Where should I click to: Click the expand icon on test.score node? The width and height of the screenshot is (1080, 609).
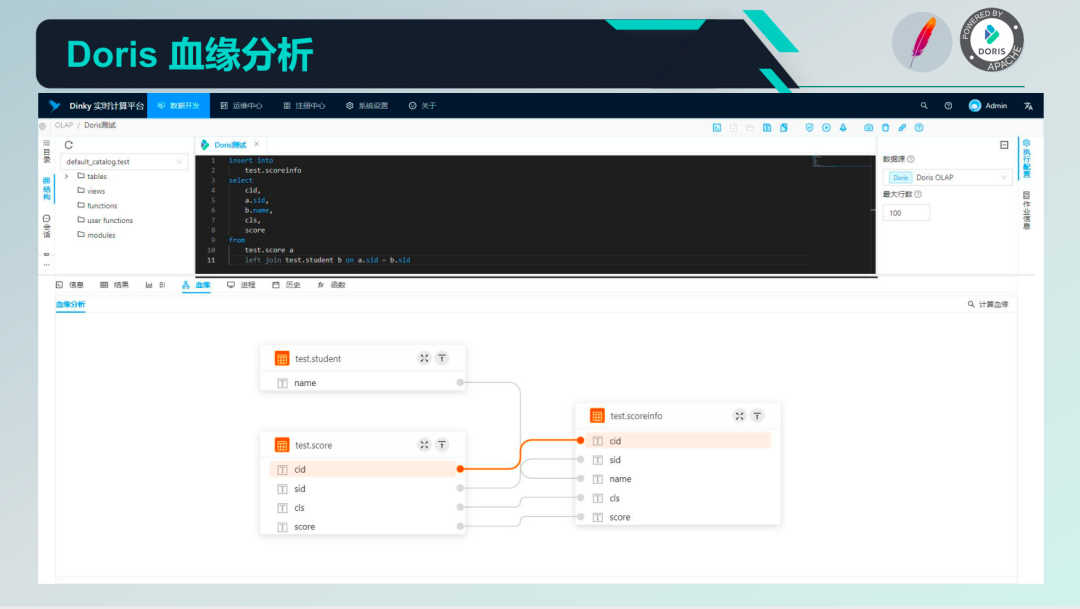point(424,445)
